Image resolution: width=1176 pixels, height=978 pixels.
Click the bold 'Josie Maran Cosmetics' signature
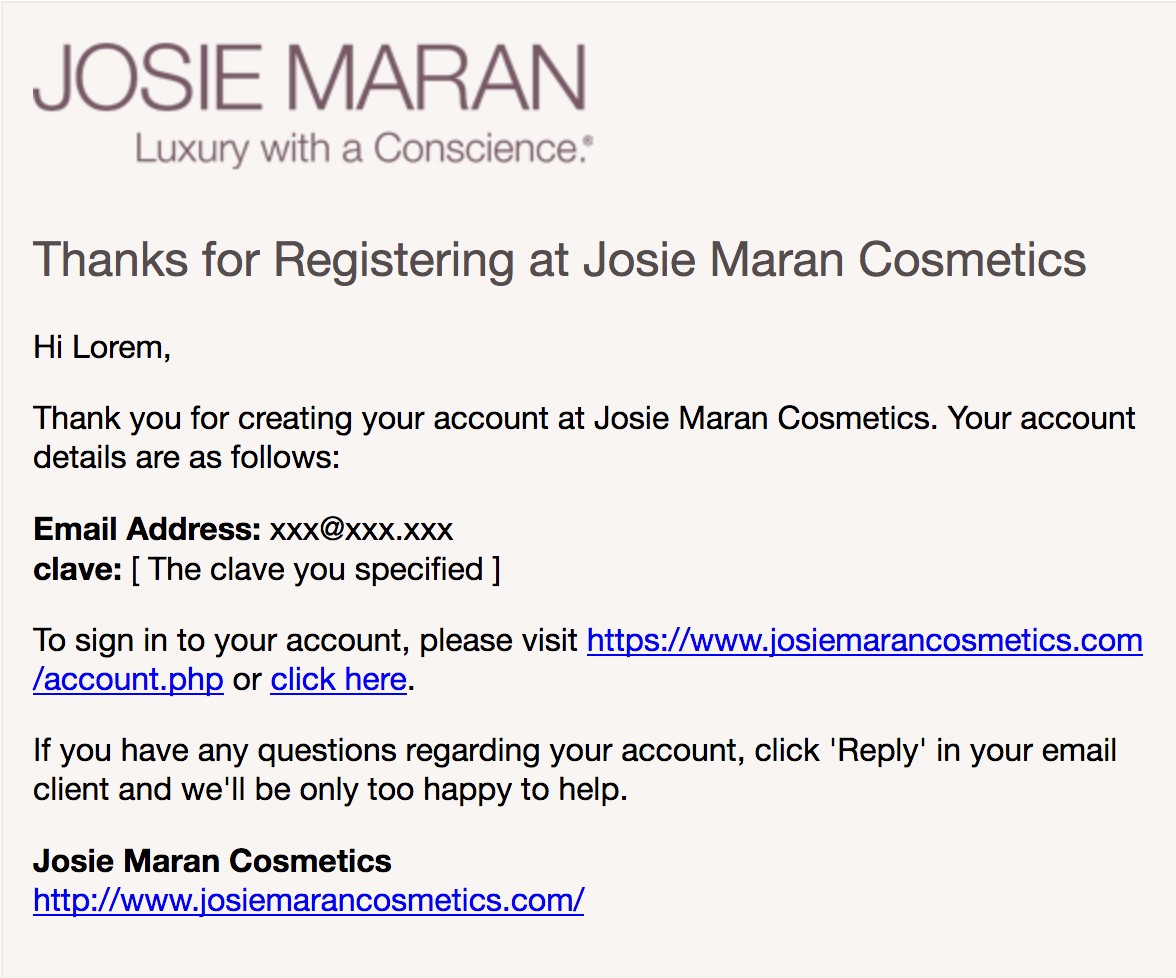click(x=212, y=860)
